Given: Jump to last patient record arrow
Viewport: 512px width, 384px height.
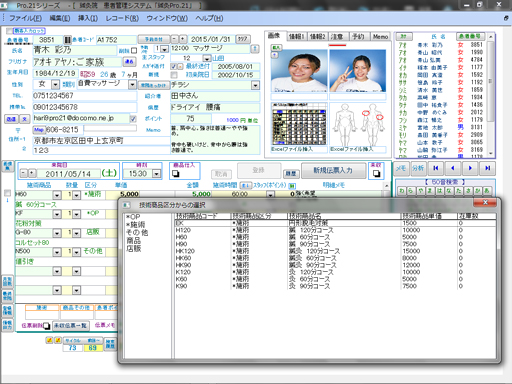Looking at the screenshot, I should pyautogui.click(x=487, y=168).
